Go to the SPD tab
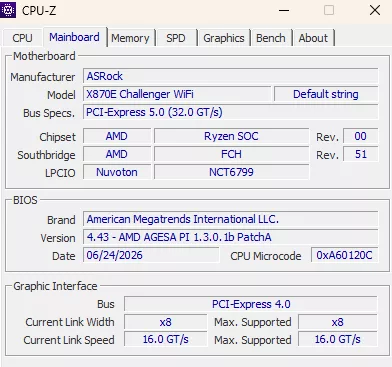 [x=176, y=38]
